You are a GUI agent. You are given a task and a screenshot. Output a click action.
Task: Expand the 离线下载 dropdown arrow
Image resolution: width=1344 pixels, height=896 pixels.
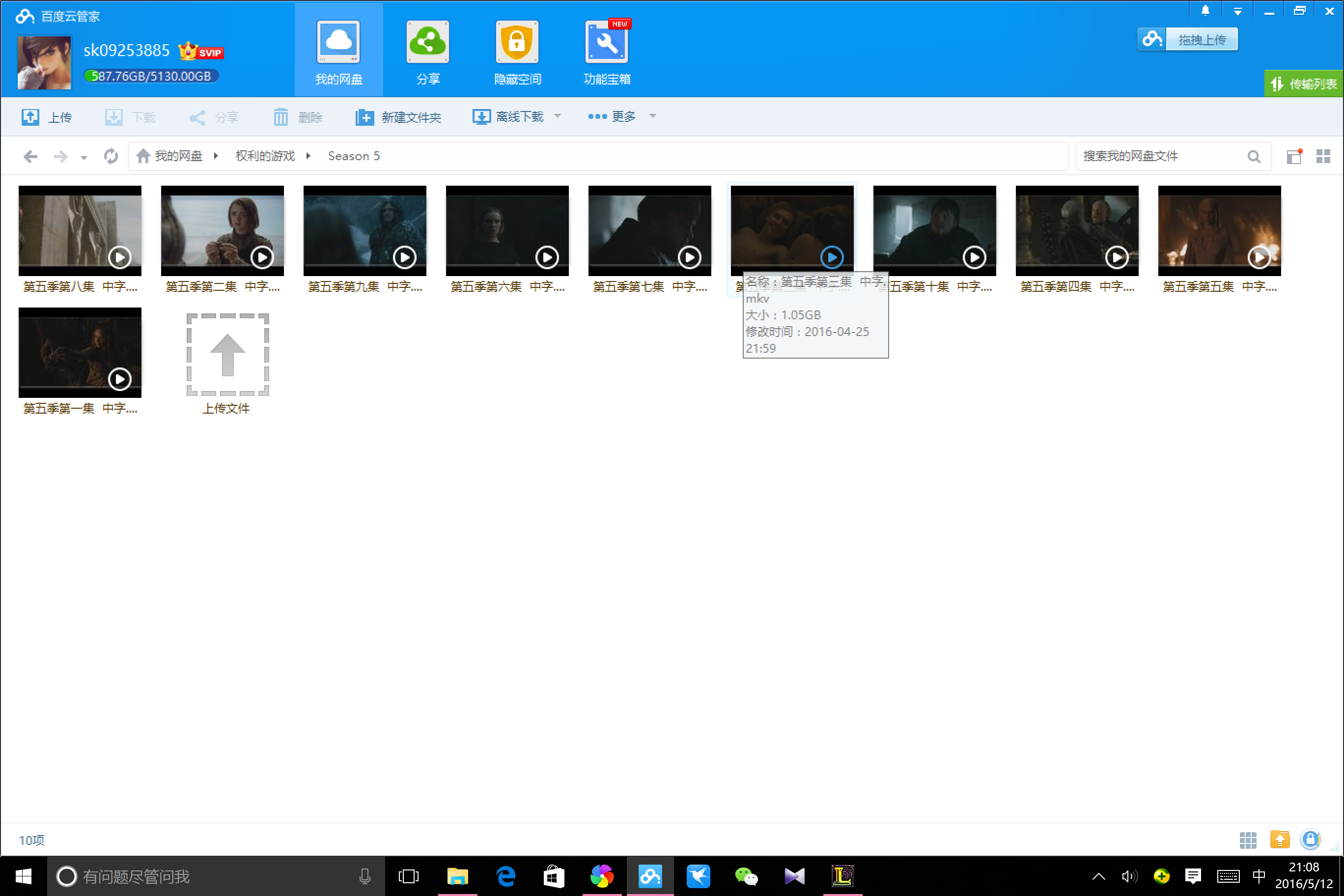point(557,116)
